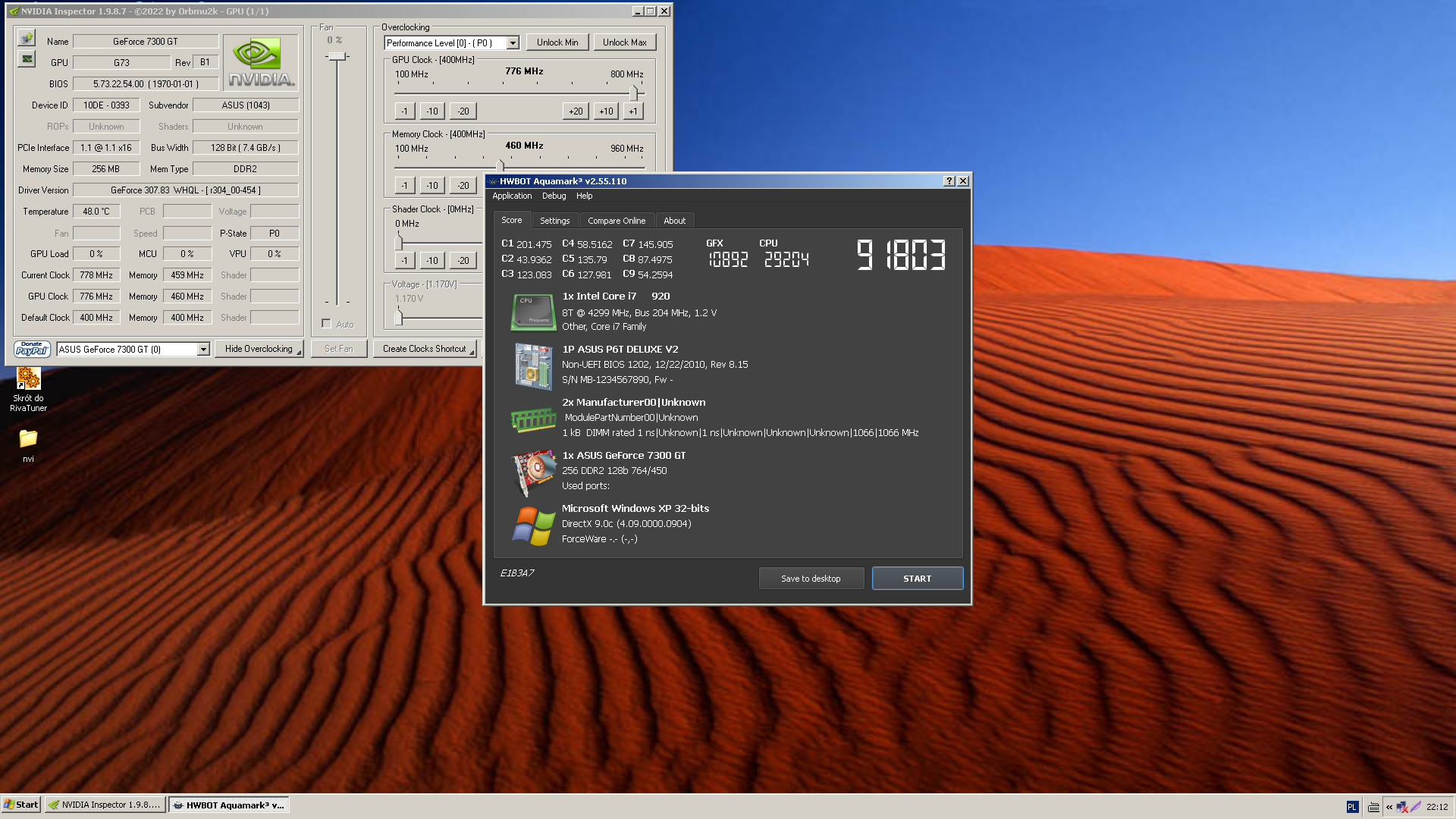Click the disconnected network tray icon
Screen dimensions: 1456x819
click(x=1402, y=807)
